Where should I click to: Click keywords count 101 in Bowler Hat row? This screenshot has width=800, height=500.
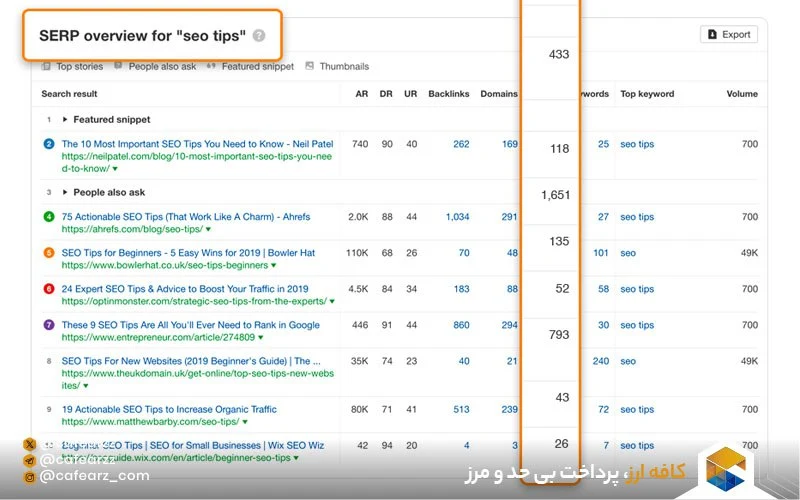pos(601,253)
